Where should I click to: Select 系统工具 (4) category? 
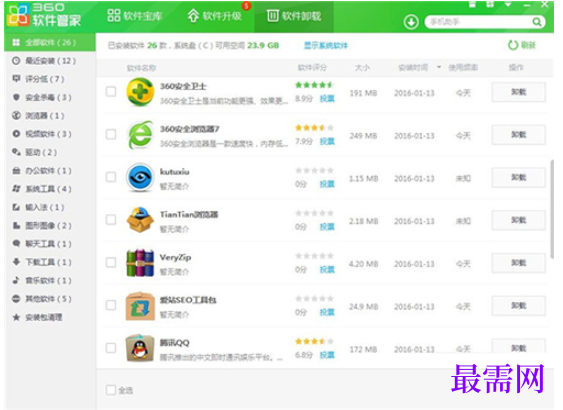tap(42, 189)
